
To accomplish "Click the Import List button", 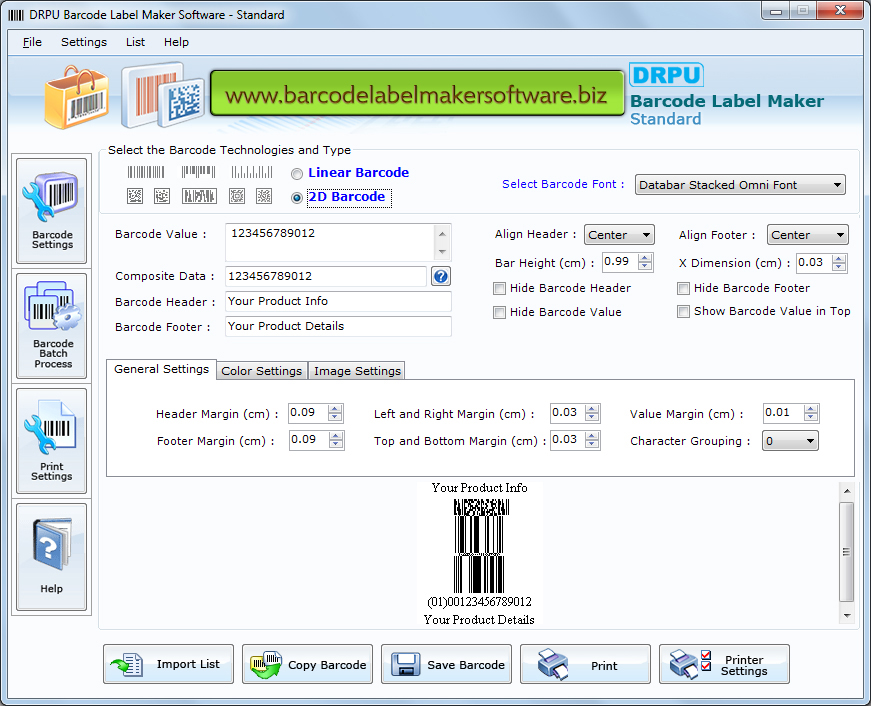I will pos(168,664).
